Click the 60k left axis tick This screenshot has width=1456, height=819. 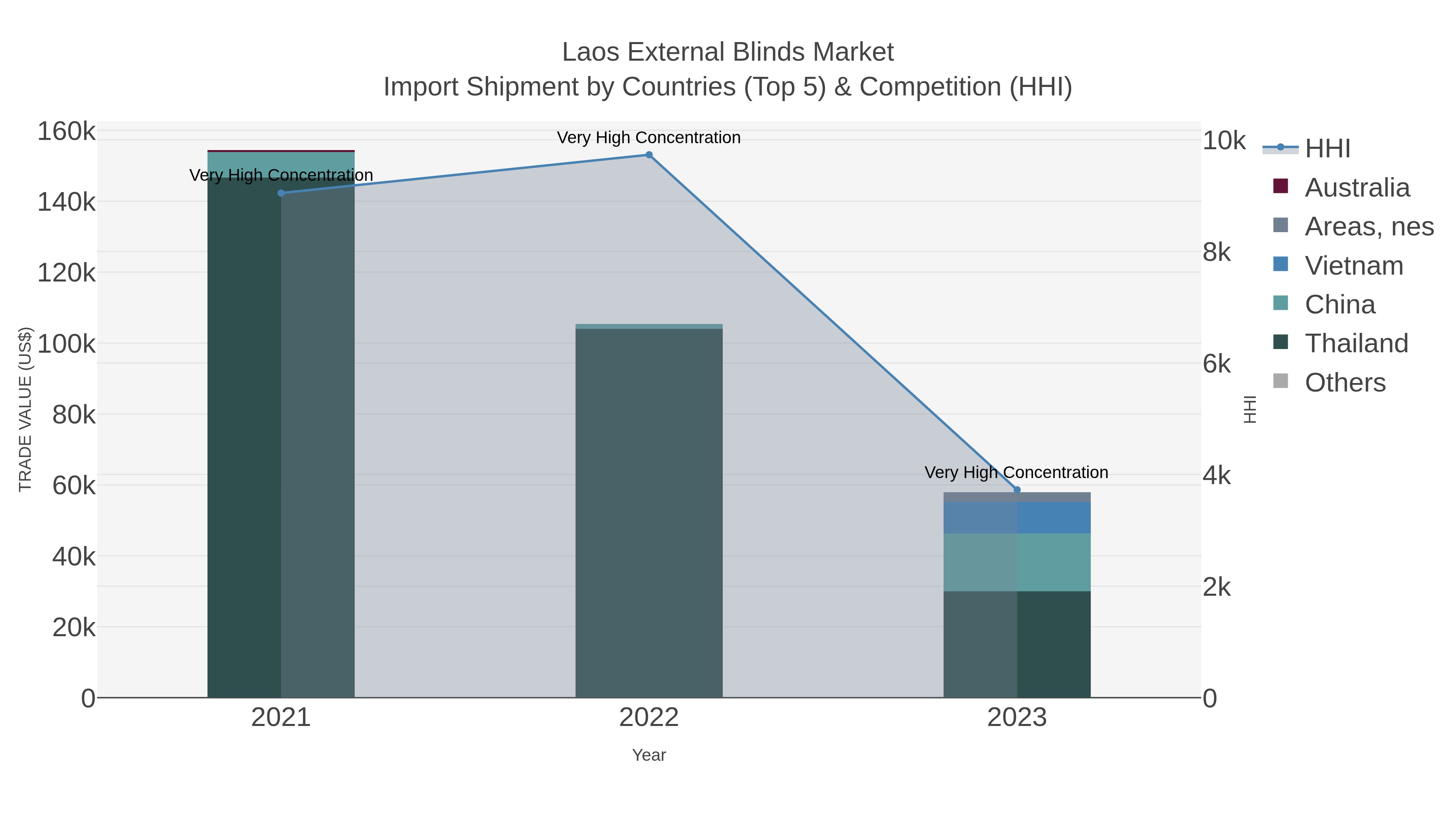point(74,485)
